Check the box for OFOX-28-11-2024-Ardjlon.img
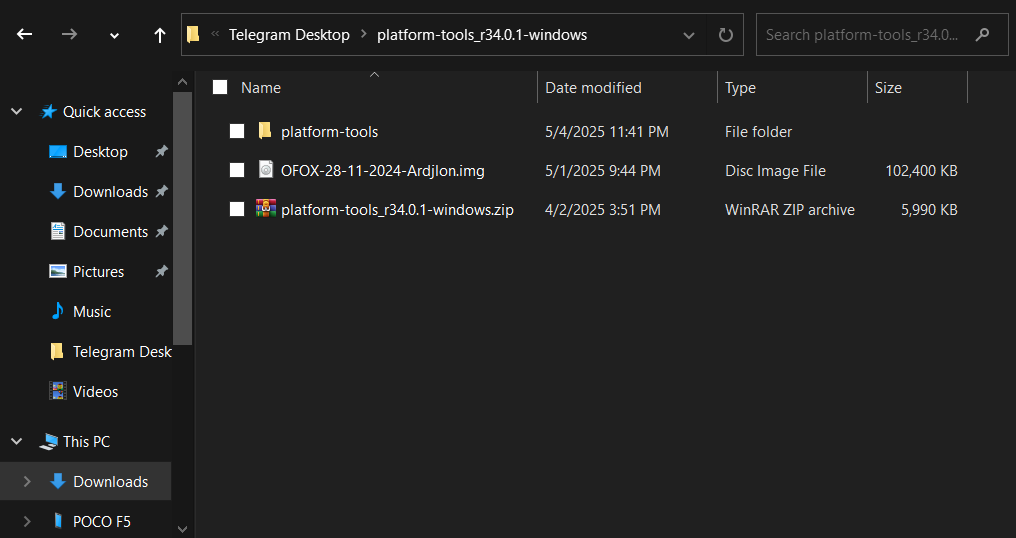 (237, 170)
